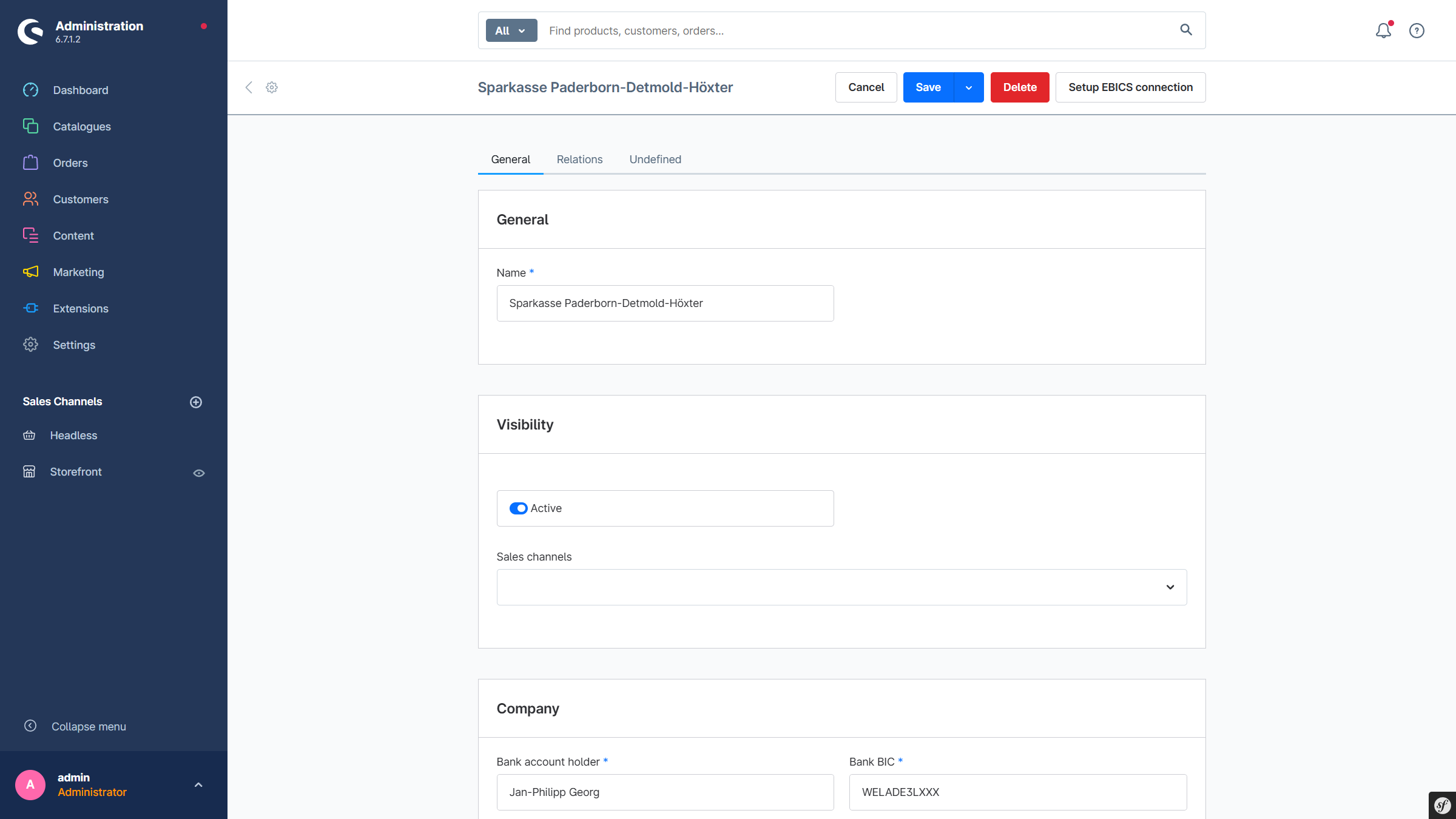Click the notifications bell icon

(1383, 30)
